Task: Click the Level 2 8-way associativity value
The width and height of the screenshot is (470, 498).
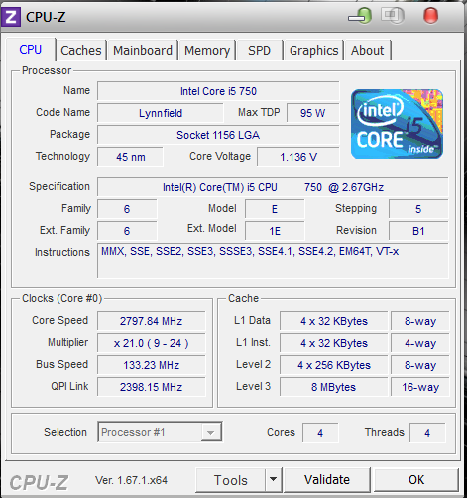Action: tap(420, 365)
